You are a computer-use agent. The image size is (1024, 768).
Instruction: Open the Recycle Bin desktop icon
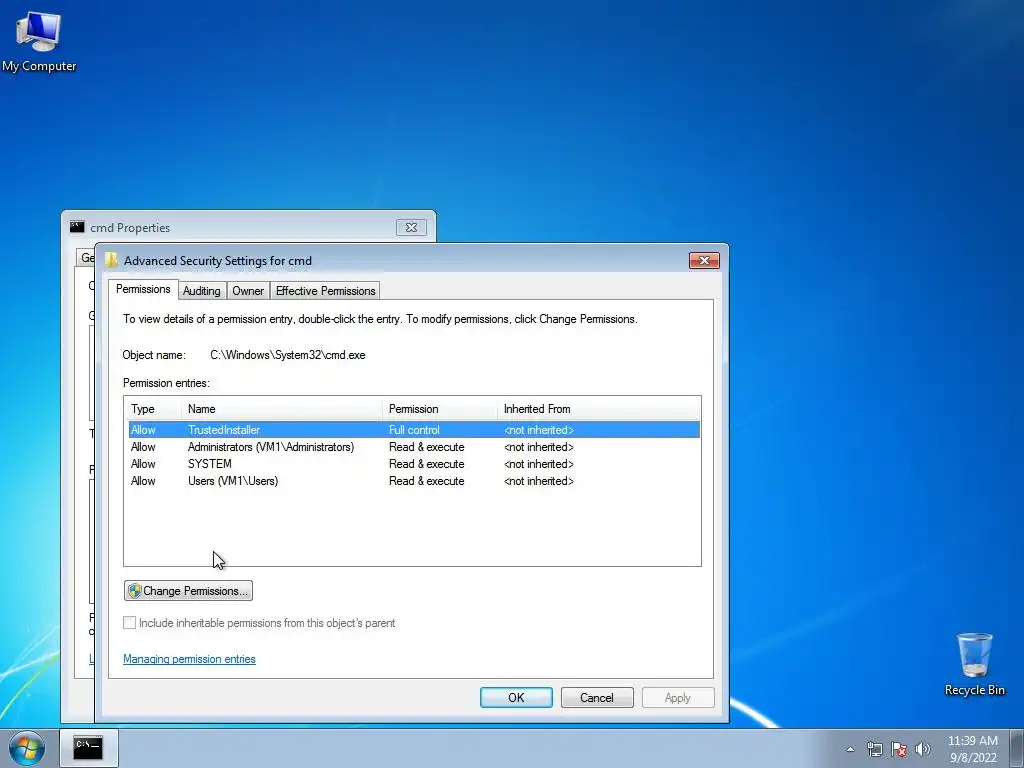[974, 664]
